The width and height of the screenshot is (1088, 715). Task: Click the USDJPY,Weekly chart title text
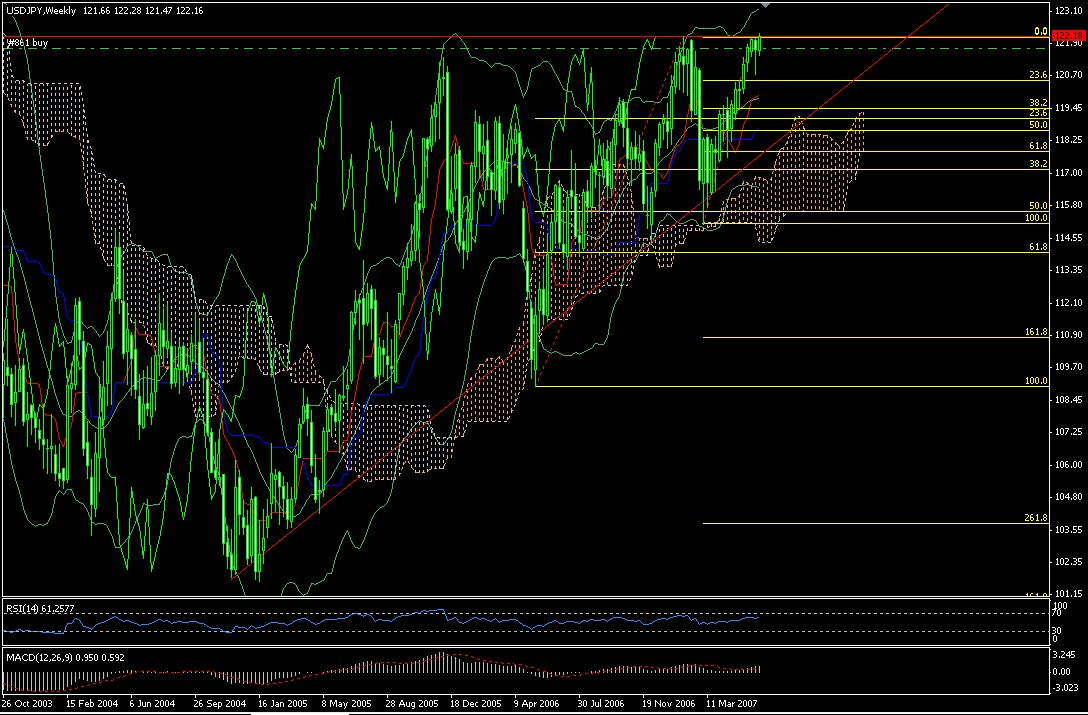tap(40, 10)
